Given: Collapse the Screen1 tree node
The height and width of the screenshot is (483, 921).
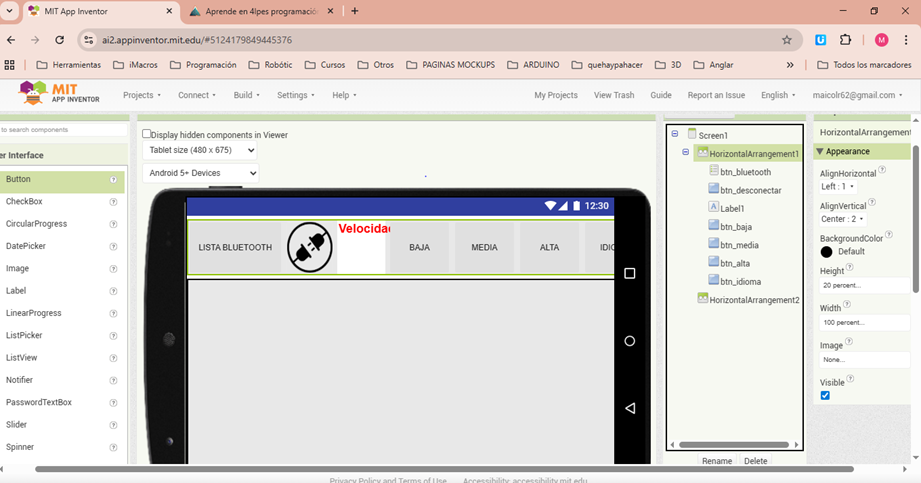Looking at the screenshot, I should tap(675, 134).
